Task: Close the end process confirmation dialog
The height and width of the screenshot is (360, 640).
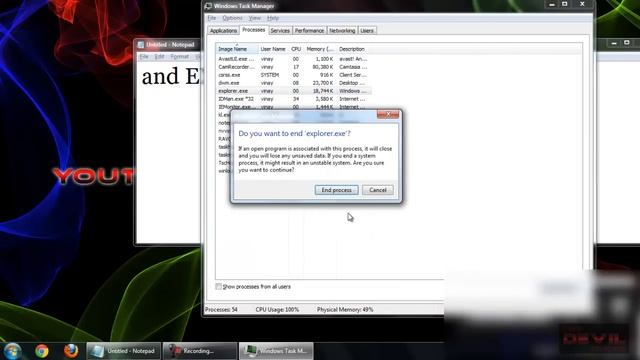Action: 388,114
